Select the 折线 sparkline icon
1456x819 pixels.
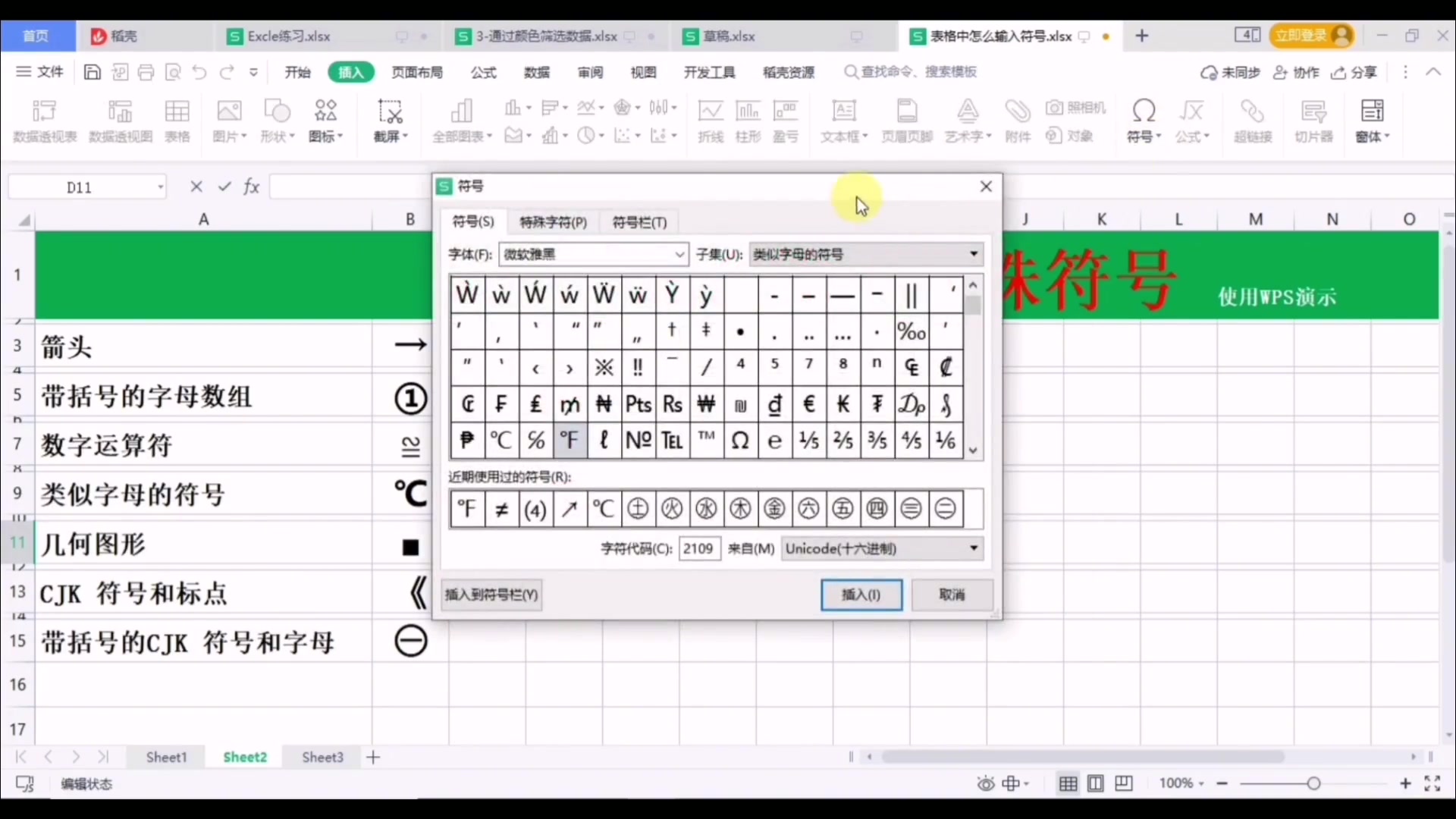click(x=710, y=121)
